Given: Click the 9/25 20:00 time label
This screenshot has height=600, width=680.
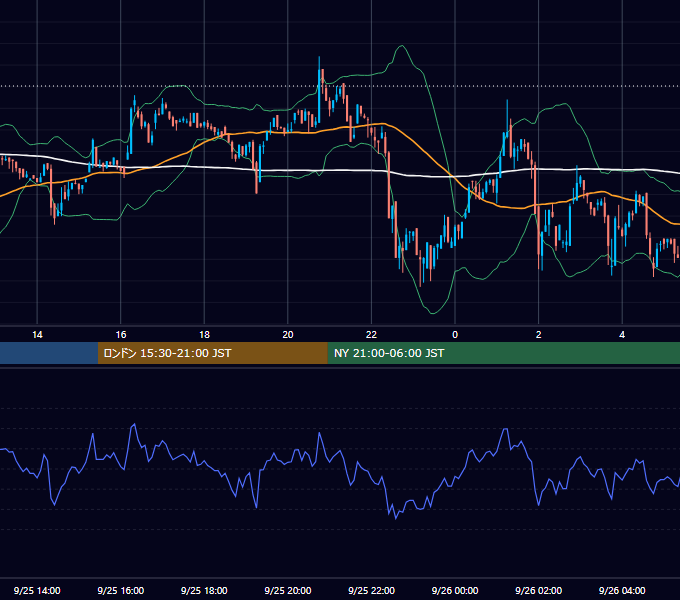Looking at the screenshot, I should tap(288, 590).
